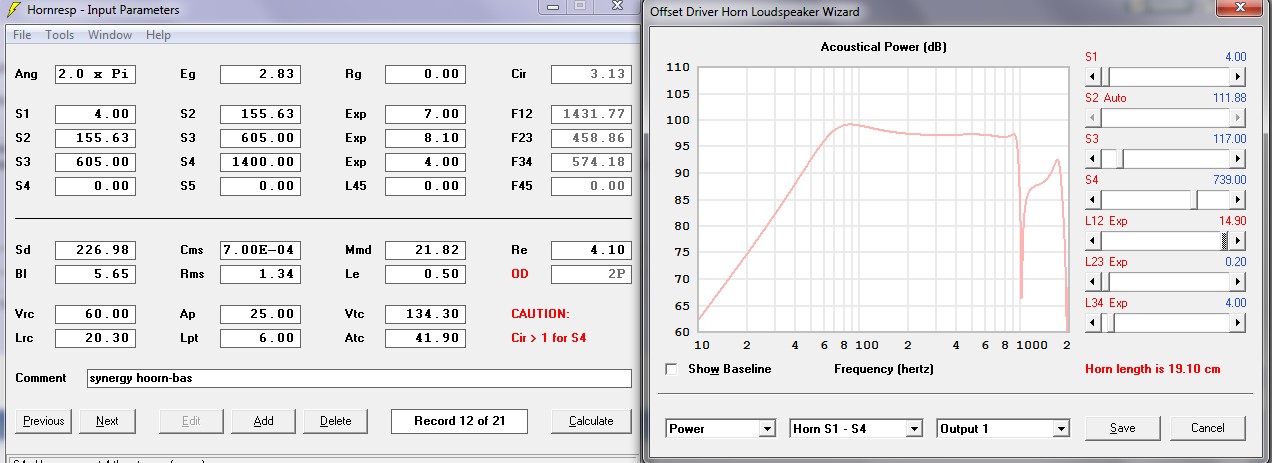
Task: Cancel the Loudspeaker Wizard
Action: pyautogui.click(x=1208, y=428)
